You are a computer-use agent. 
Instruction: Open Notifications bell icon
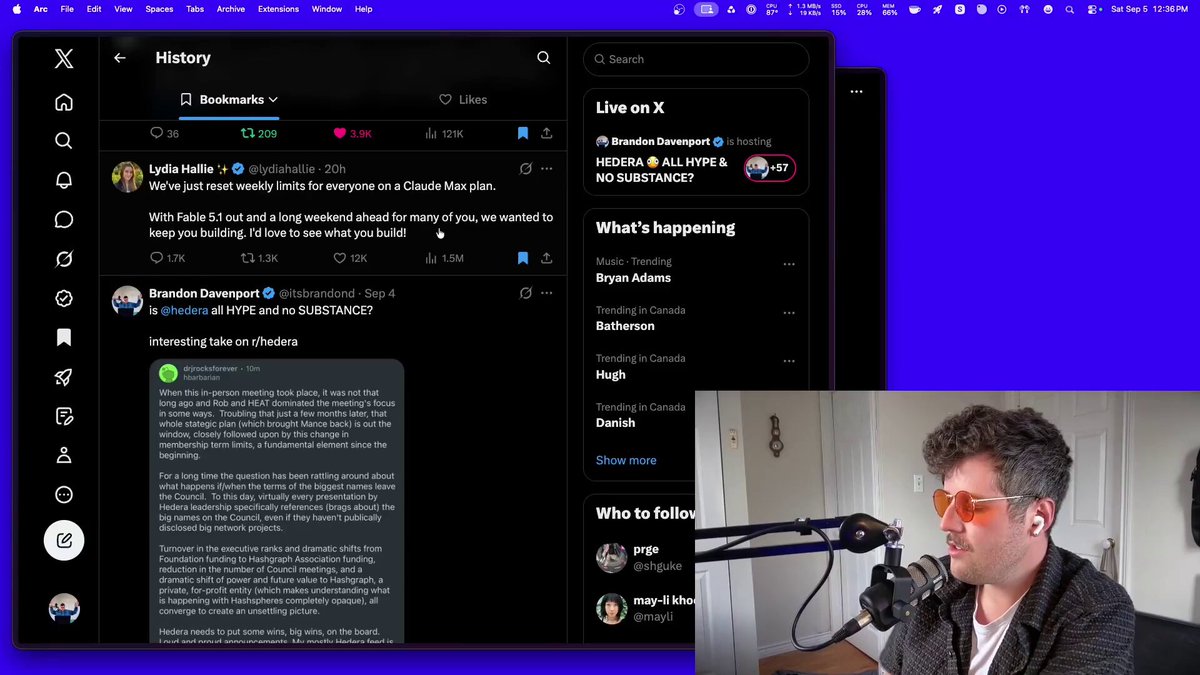click(64, 180)
